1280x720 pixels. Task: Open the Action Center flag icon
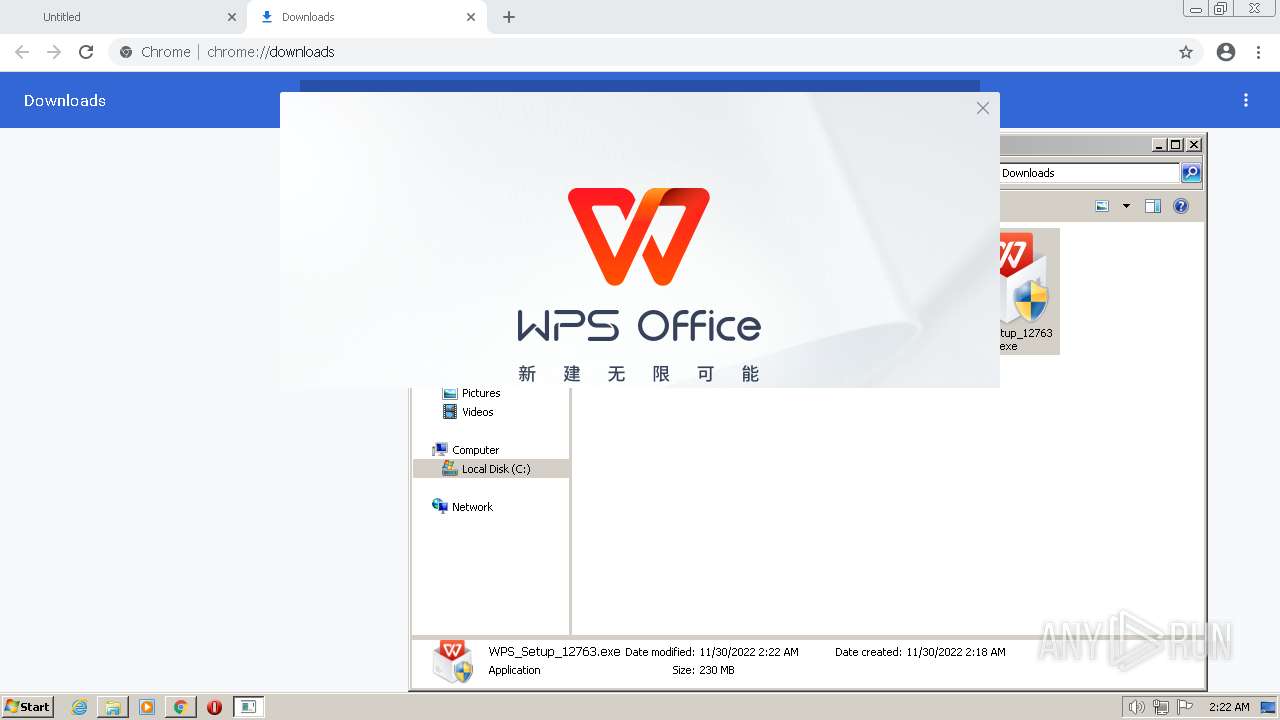1185,707
